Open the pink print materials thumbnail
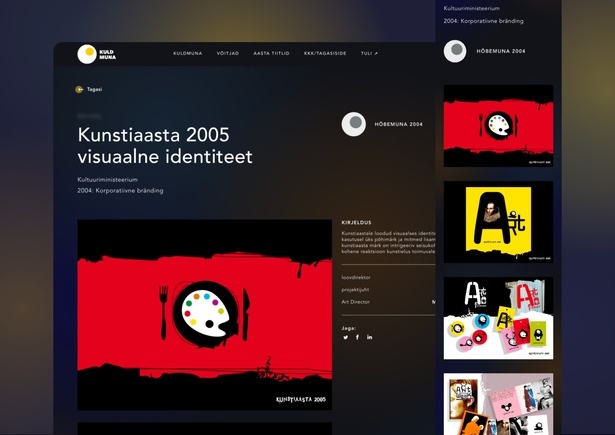The height and width of the screenshot is (435, 615). point(498,404)
